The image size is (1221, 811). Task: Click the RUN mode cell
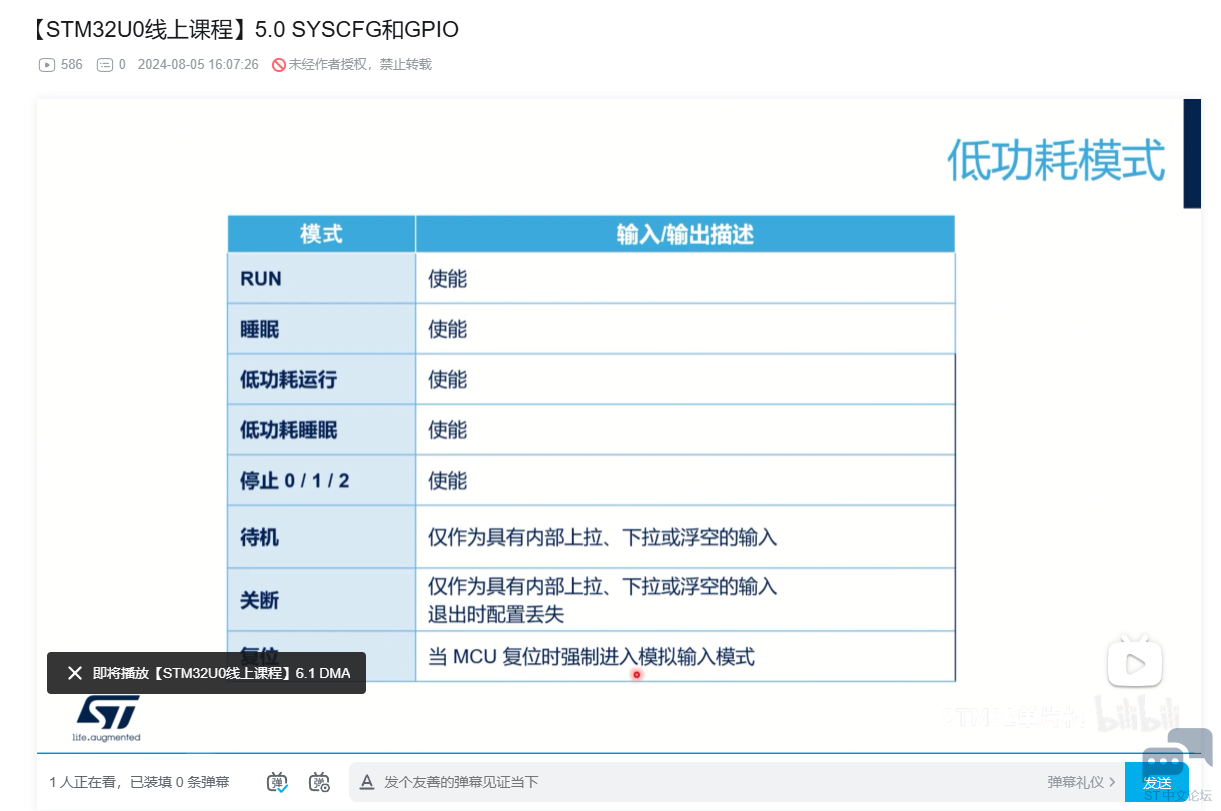[321, 278]
